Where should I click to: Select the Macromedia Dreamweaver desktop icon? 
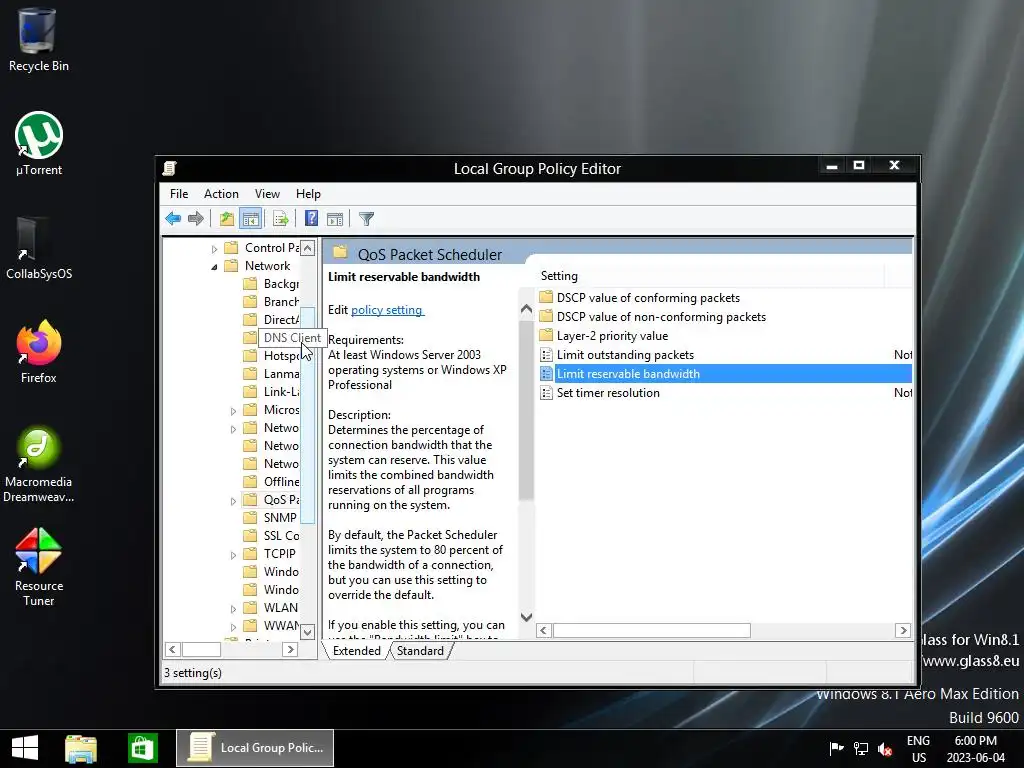(39, 464)
